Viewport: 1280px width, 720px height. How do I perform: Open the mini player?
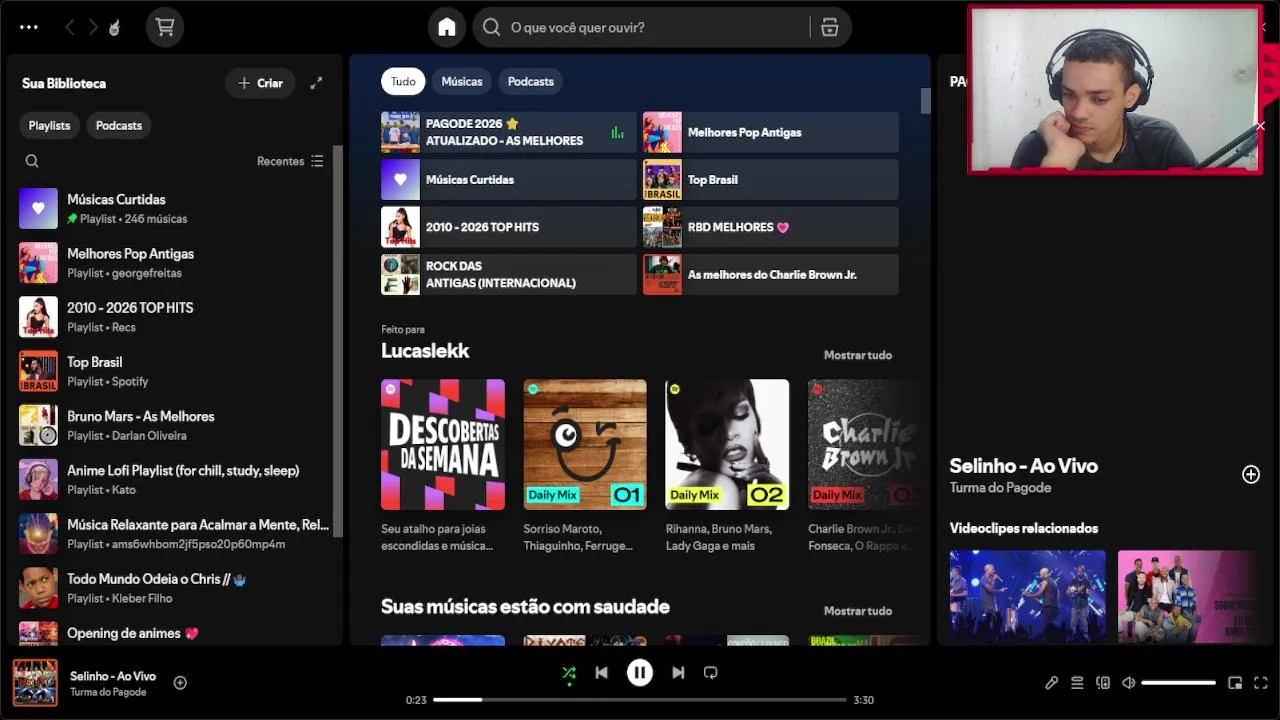1235,683
